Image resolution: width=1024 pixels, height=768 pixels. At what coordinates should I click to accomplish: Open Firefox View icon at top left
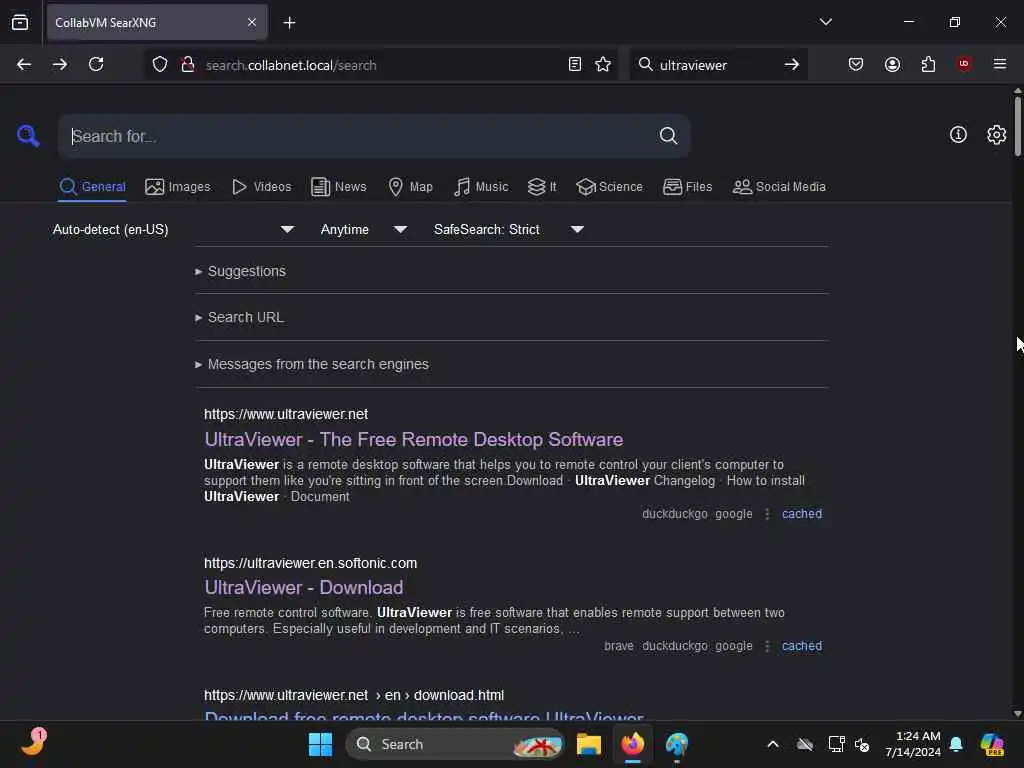(20, 23)
